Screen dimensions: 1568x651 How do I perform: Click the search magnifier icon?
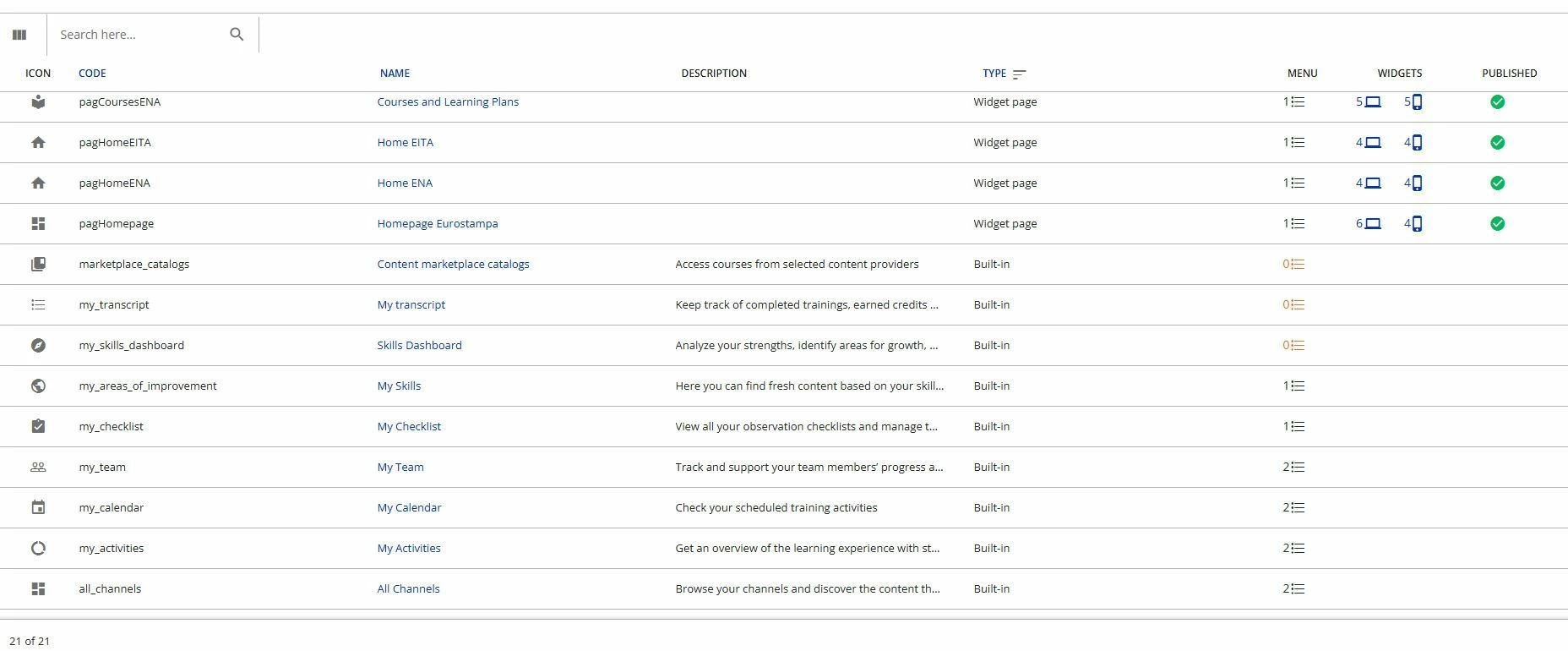point(237,35)
